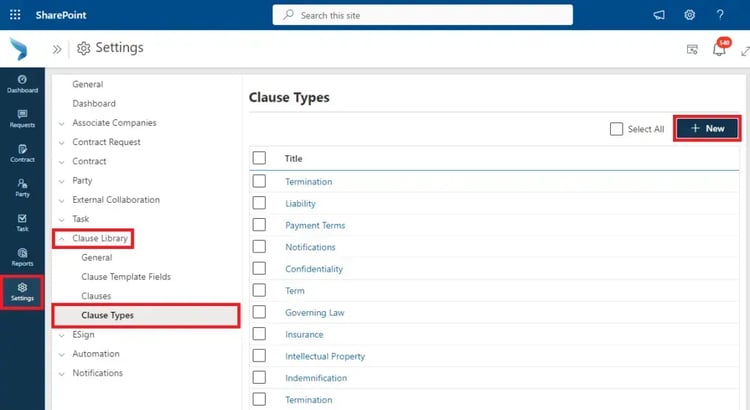Expand the Party settings group chevron

click(62, 181)
